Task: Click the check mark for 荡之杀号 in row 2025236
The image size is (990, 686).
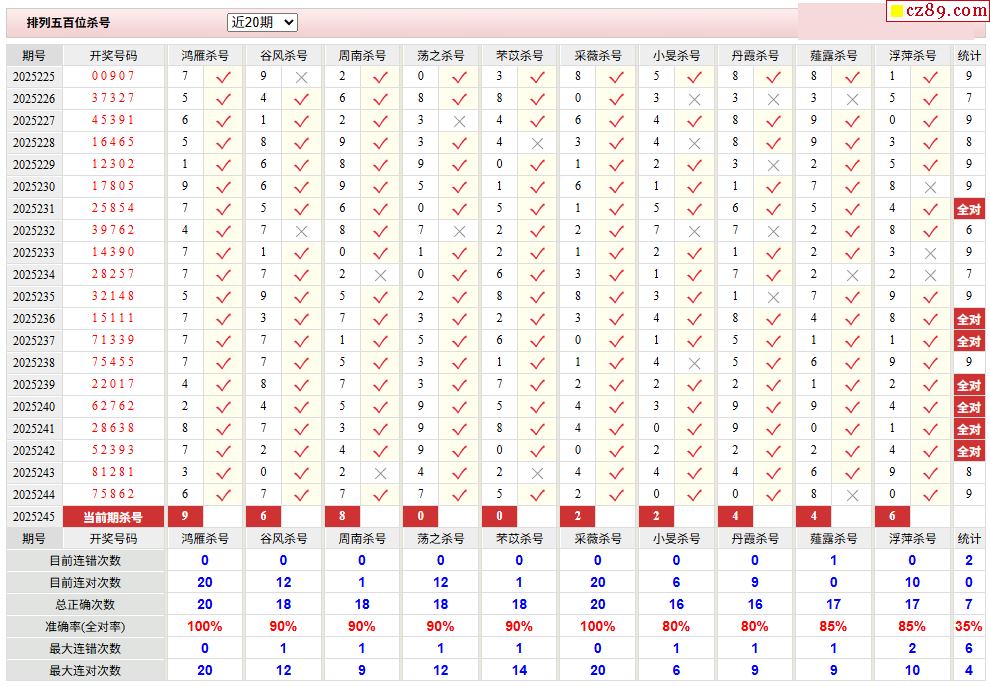Action: click(x=459, y=320)
